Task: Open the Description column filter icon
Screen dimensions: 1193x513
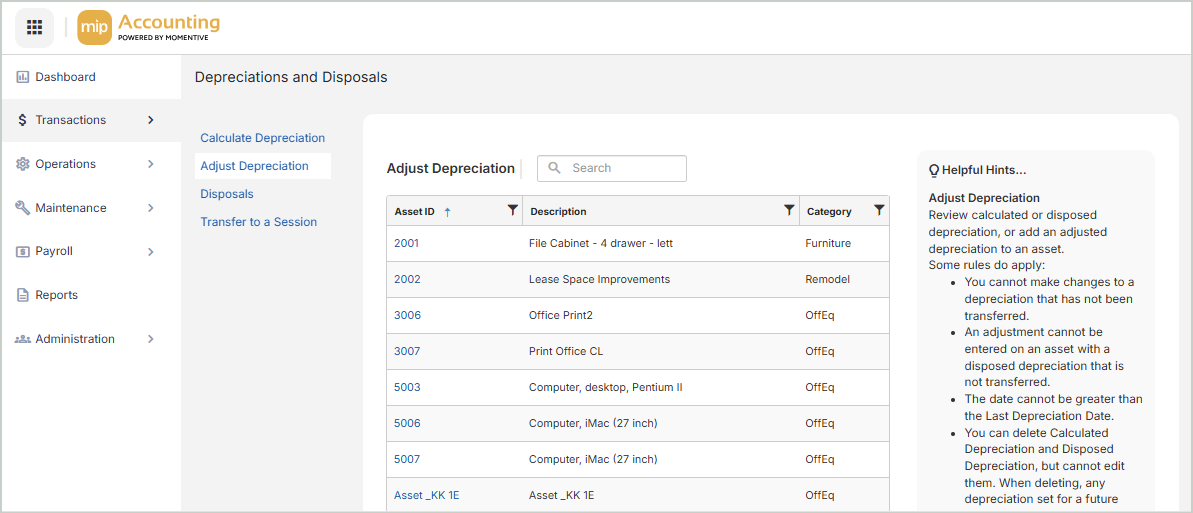Action: (789, 210)
